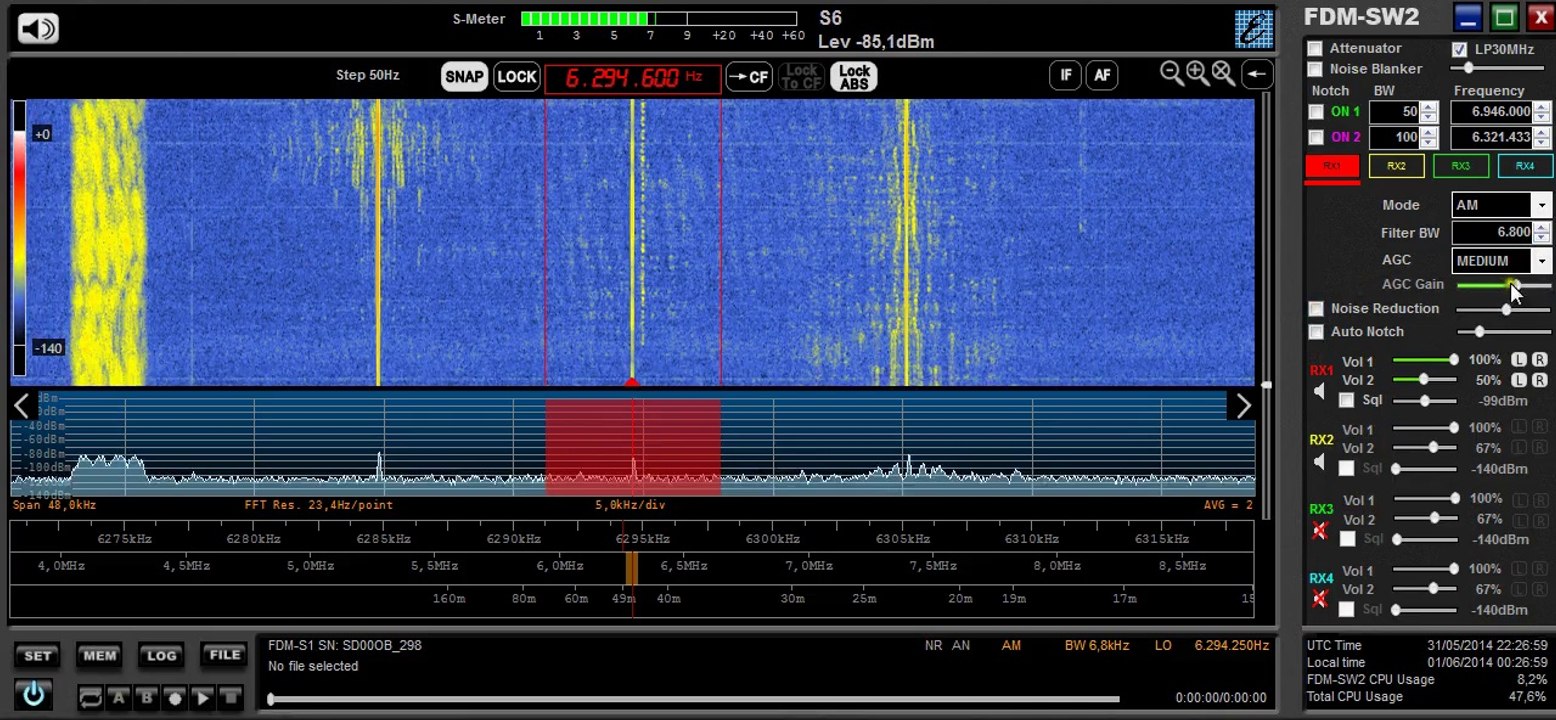This screenshot has width=1556, height=720.
Task: Increase Filter BW with up arrow
Action: [x=1541, y=227]
